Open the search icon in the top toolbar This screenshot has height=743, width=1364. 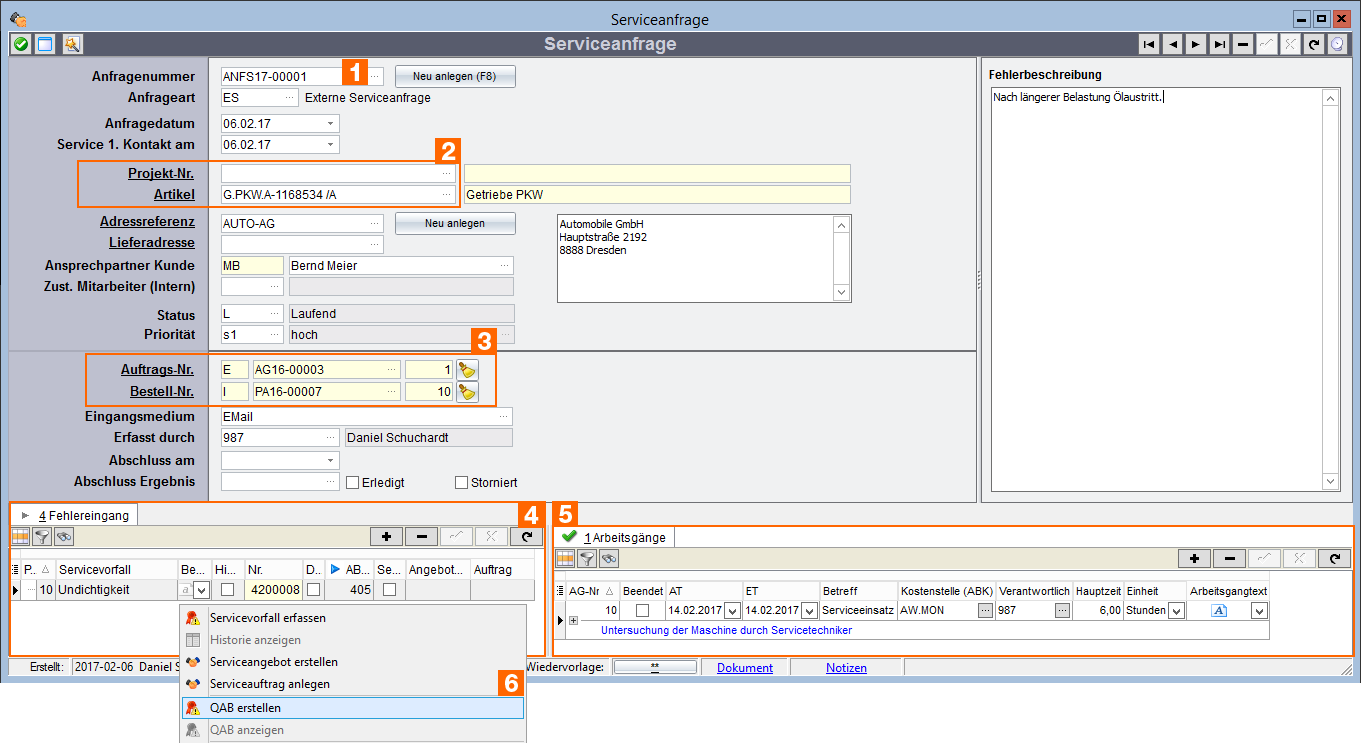click(x=72, y=44)
